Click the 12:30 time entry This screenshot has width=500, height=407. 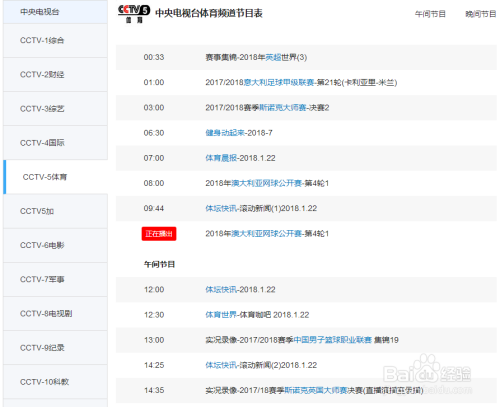coord(154,315)
